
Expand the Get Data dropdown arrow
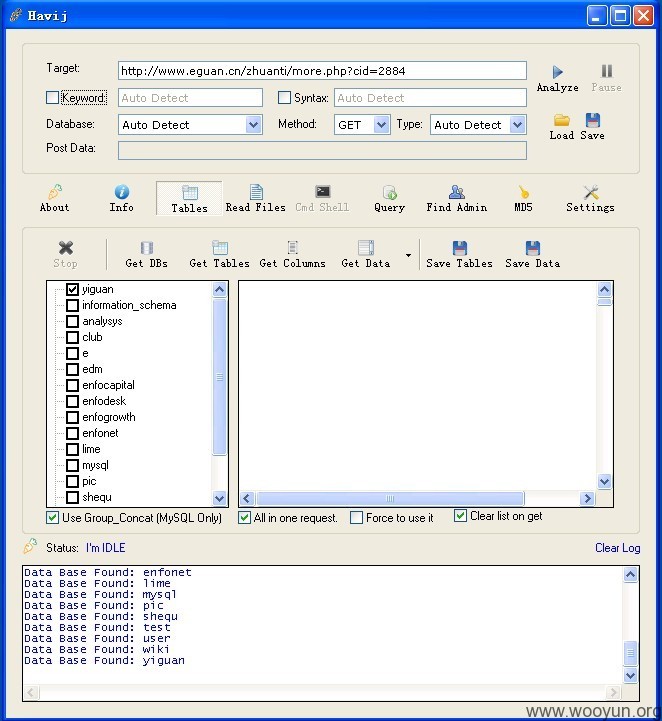click(x=408, y=255)
